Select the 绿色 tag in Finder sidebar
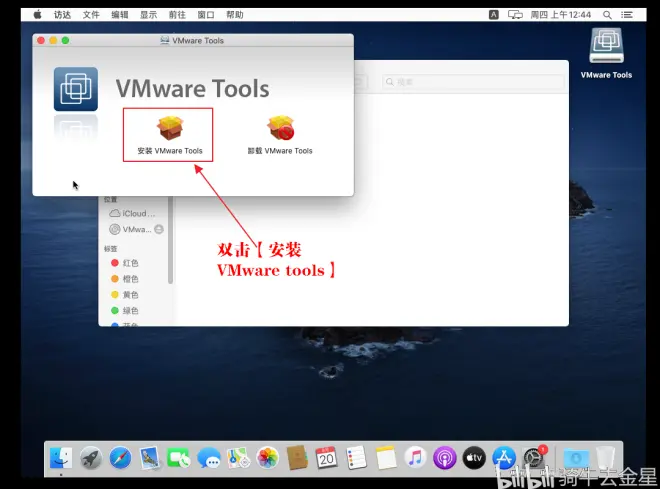660x489 pixels. click(125, 311)
